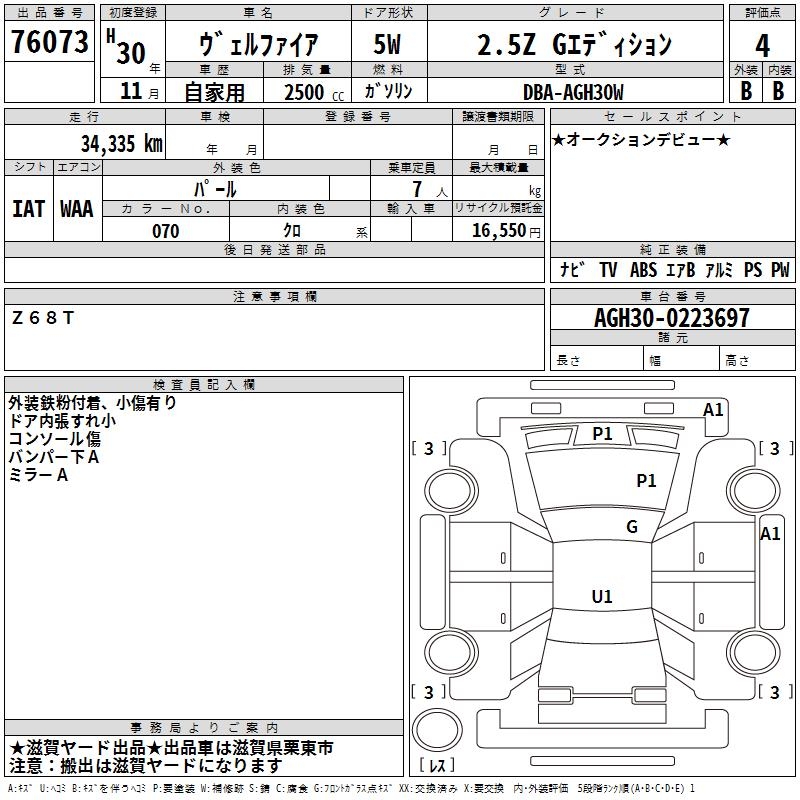Click the seating capacity 7人
800x800 pixels.
click(430, 189)
